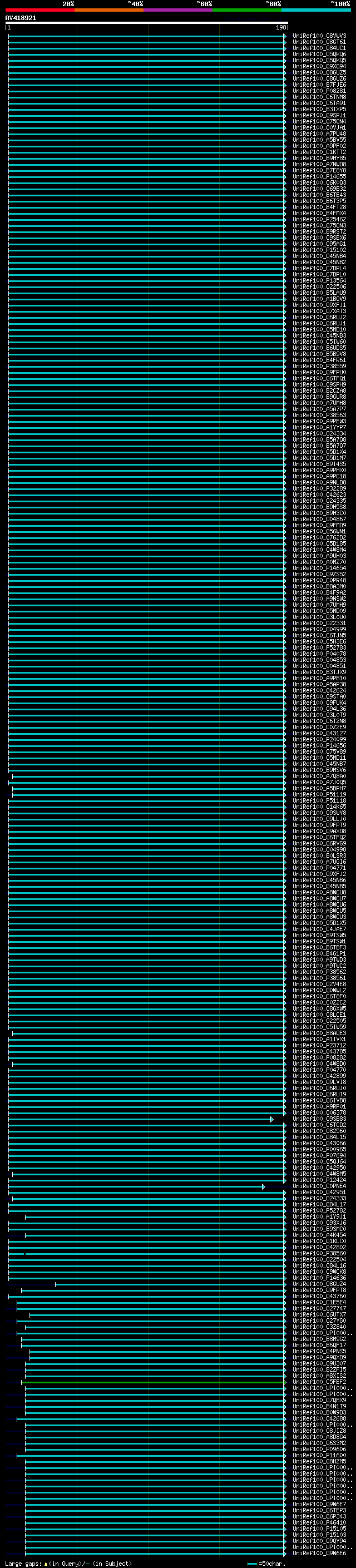The height and width of the screenshot is (1568, 356).
Task: Select the query name AV418921
Action: (x=21, y=18)
